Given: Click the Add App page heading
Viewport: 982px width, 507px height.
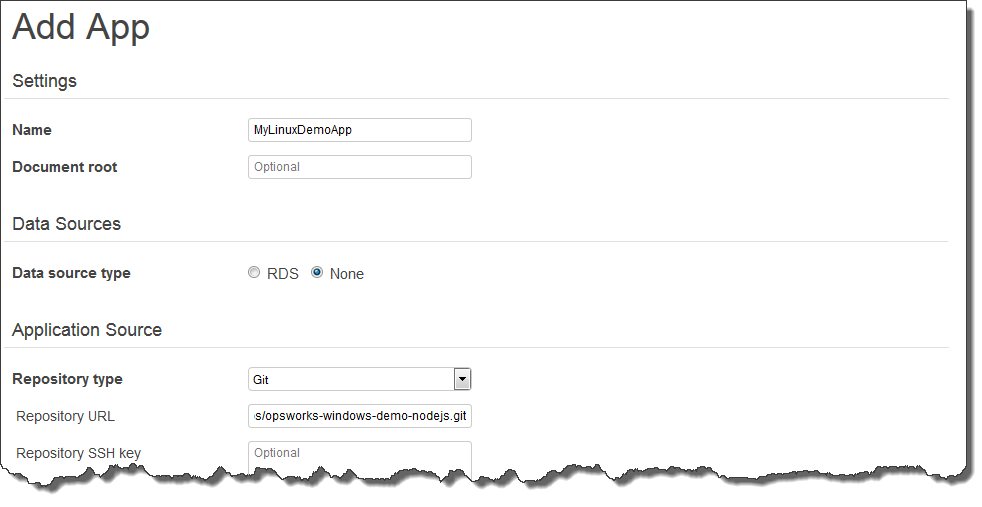Looking at the screenshot, I should [81, 28].
